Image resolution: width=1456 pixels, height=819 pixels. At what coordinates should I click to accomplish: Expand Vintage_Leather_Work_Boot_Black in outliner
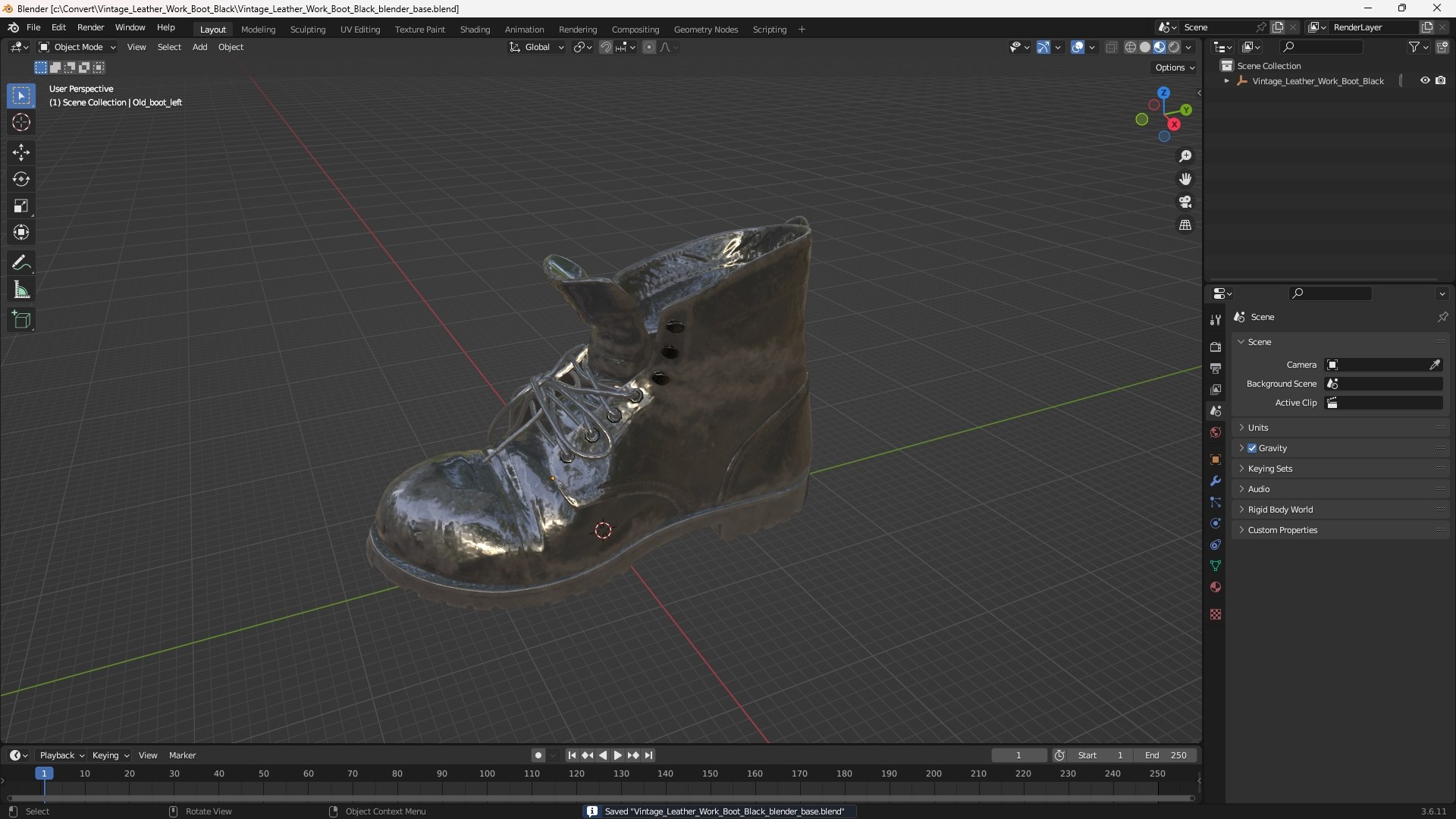[x=1226, y=80]
